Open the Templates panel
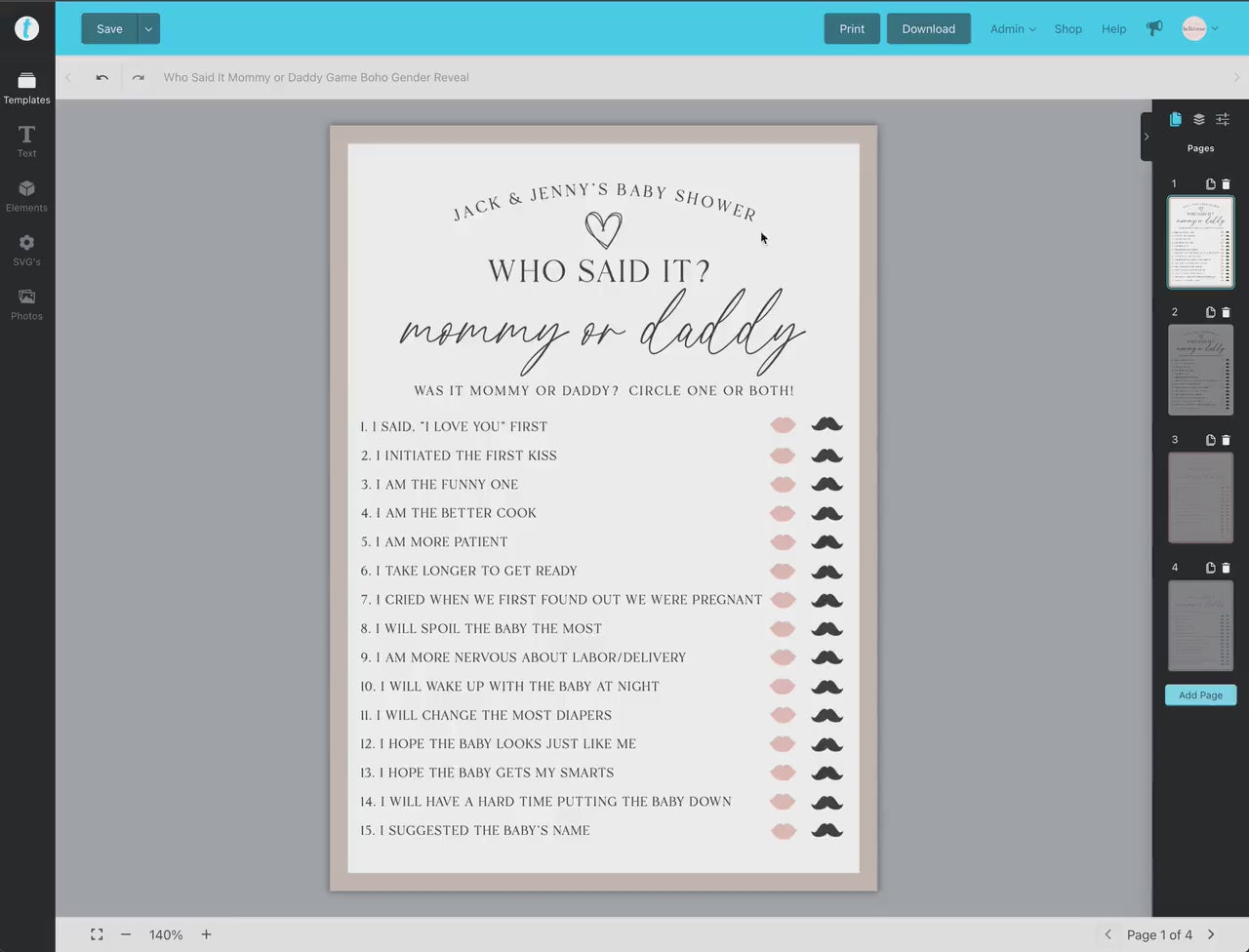Image resolution: width=1249 pixels, height=952 pixels. click(26, 87)
